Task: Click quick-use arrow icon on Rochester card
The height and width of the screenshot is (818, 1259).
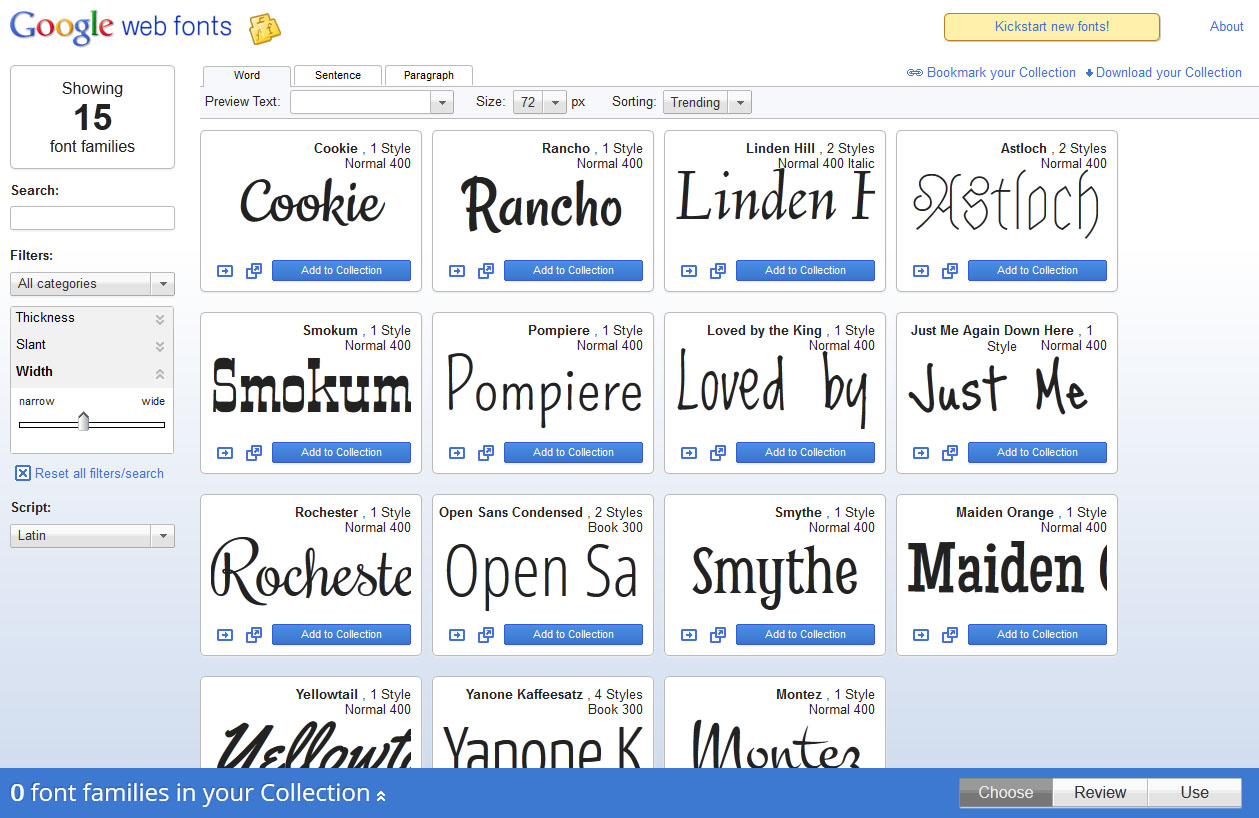Action: (225, 635)
